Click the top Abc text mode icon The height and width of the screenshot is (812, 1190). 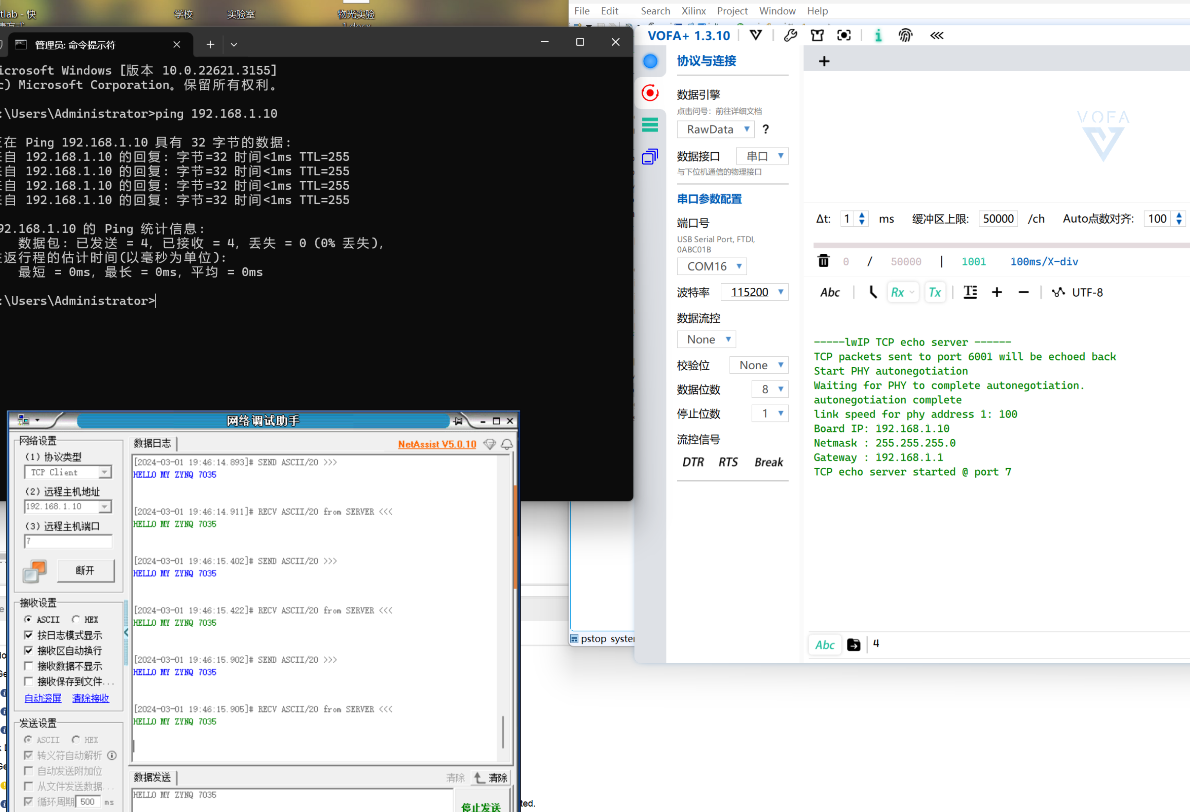pyautogui.click(x=830, y=292)
